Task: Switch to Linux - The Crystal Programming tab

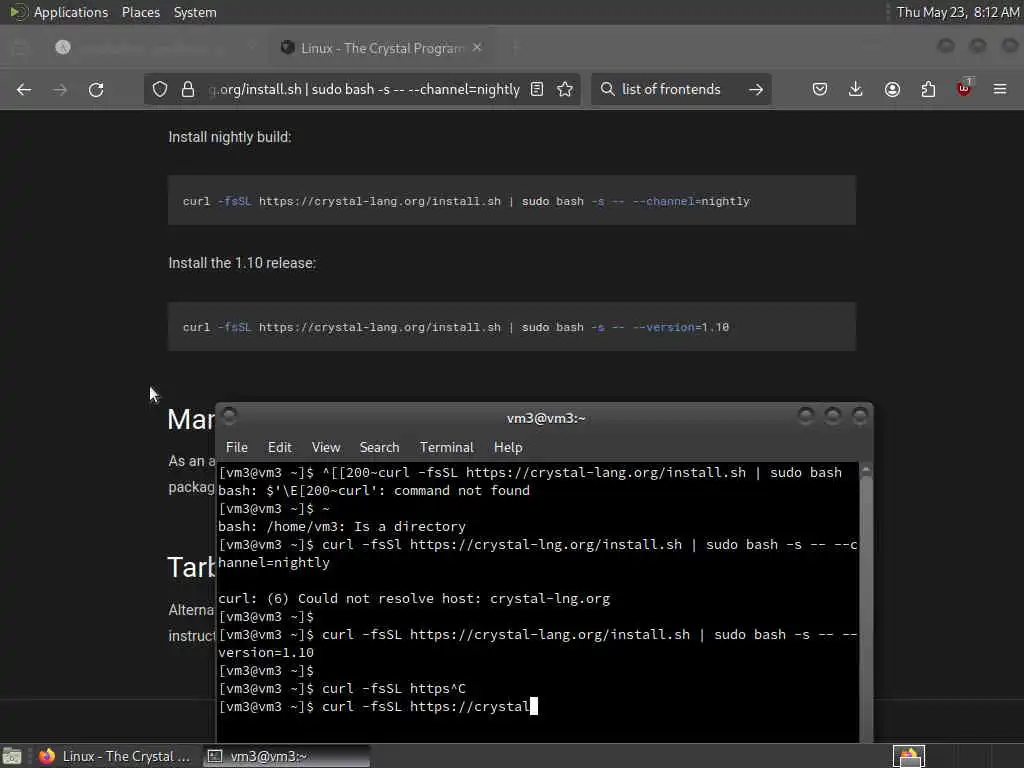Action: pyautogui.click(x=382, y=48)
